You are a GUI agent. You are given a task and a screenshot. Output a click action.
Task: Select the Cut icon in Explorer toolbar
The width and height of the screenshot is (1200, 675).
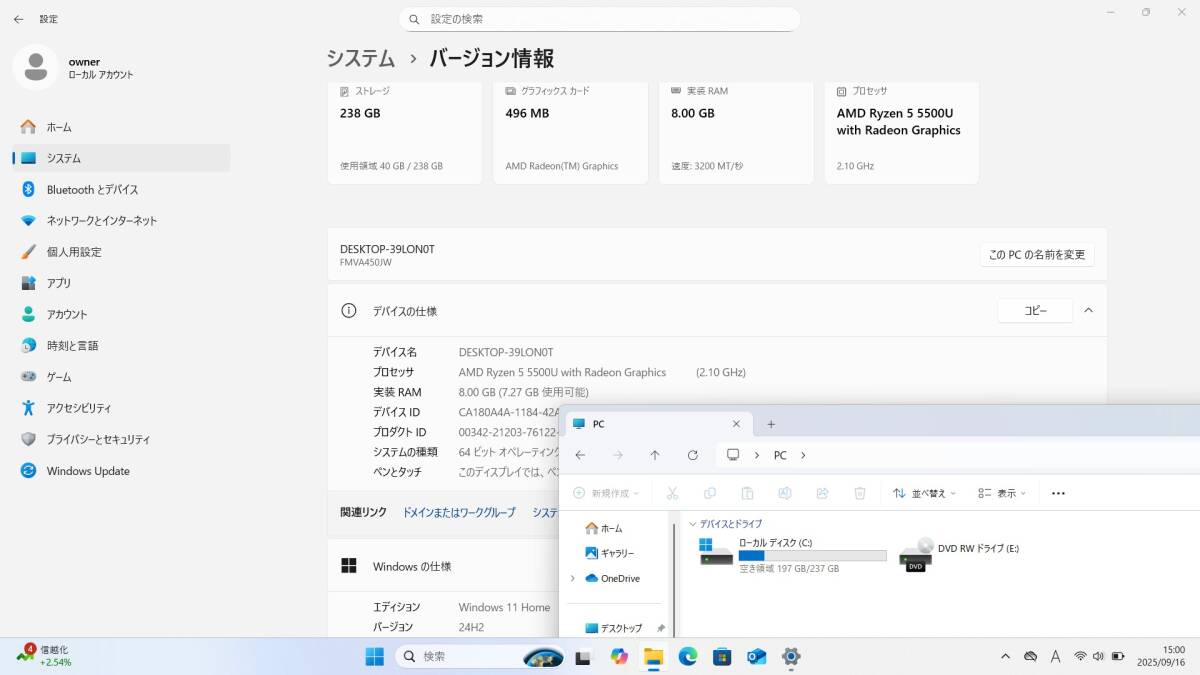(x=672, y=493)
